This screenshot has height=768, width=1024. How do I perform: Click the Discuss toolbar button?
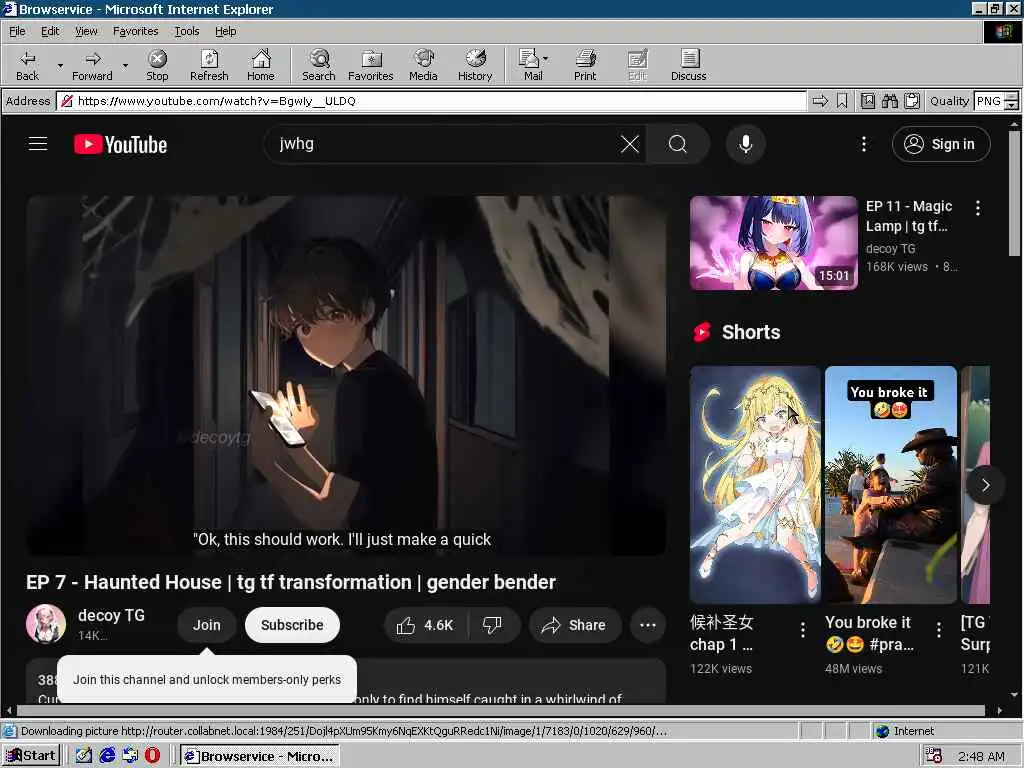pos(688,65)
